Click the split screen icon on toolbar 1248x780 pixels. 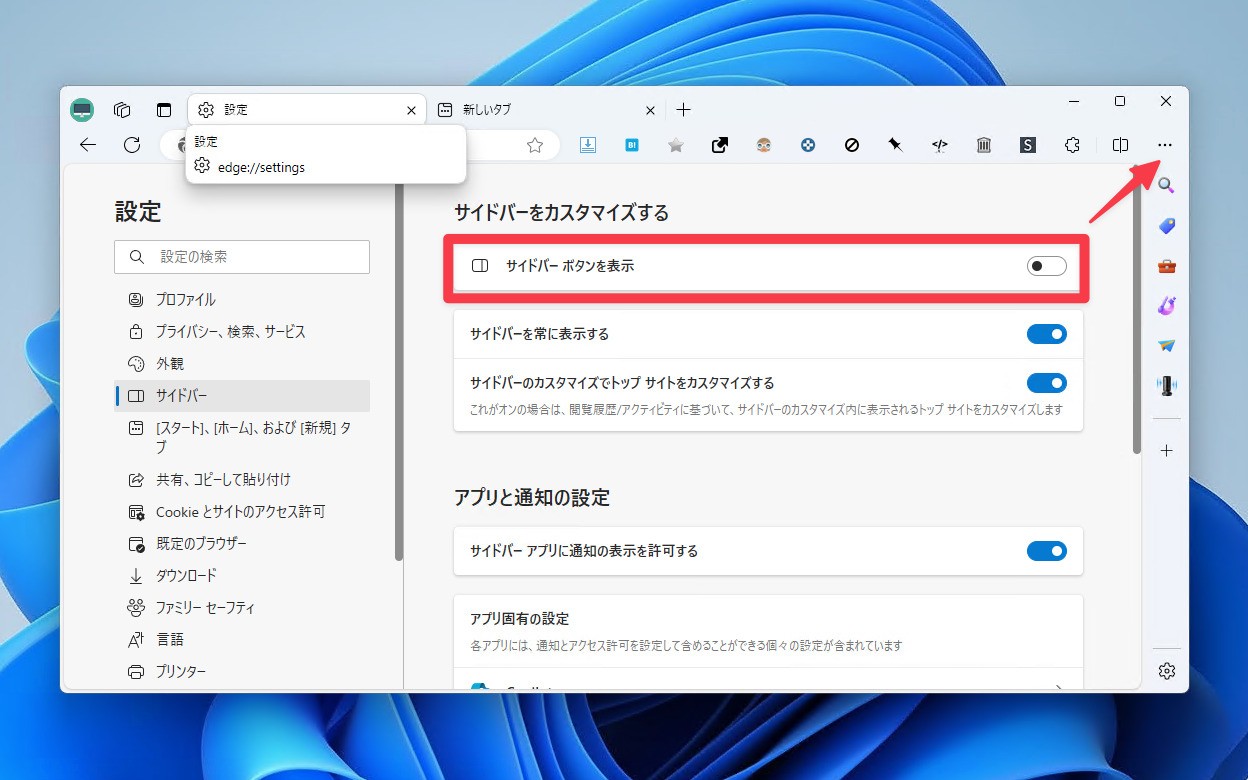click(1120, 145)
